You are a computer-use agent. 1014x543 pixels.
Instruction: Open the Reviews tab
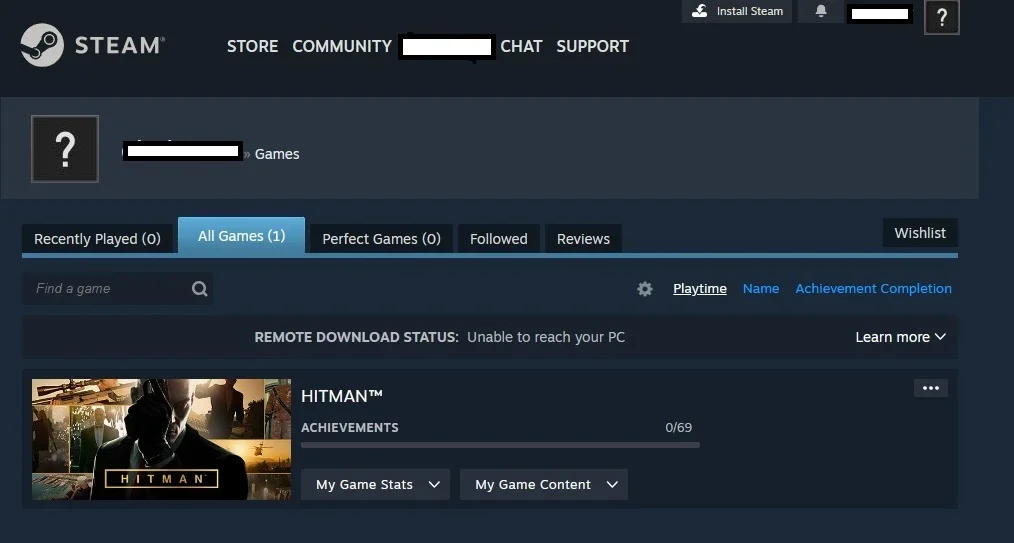(583, 239)
